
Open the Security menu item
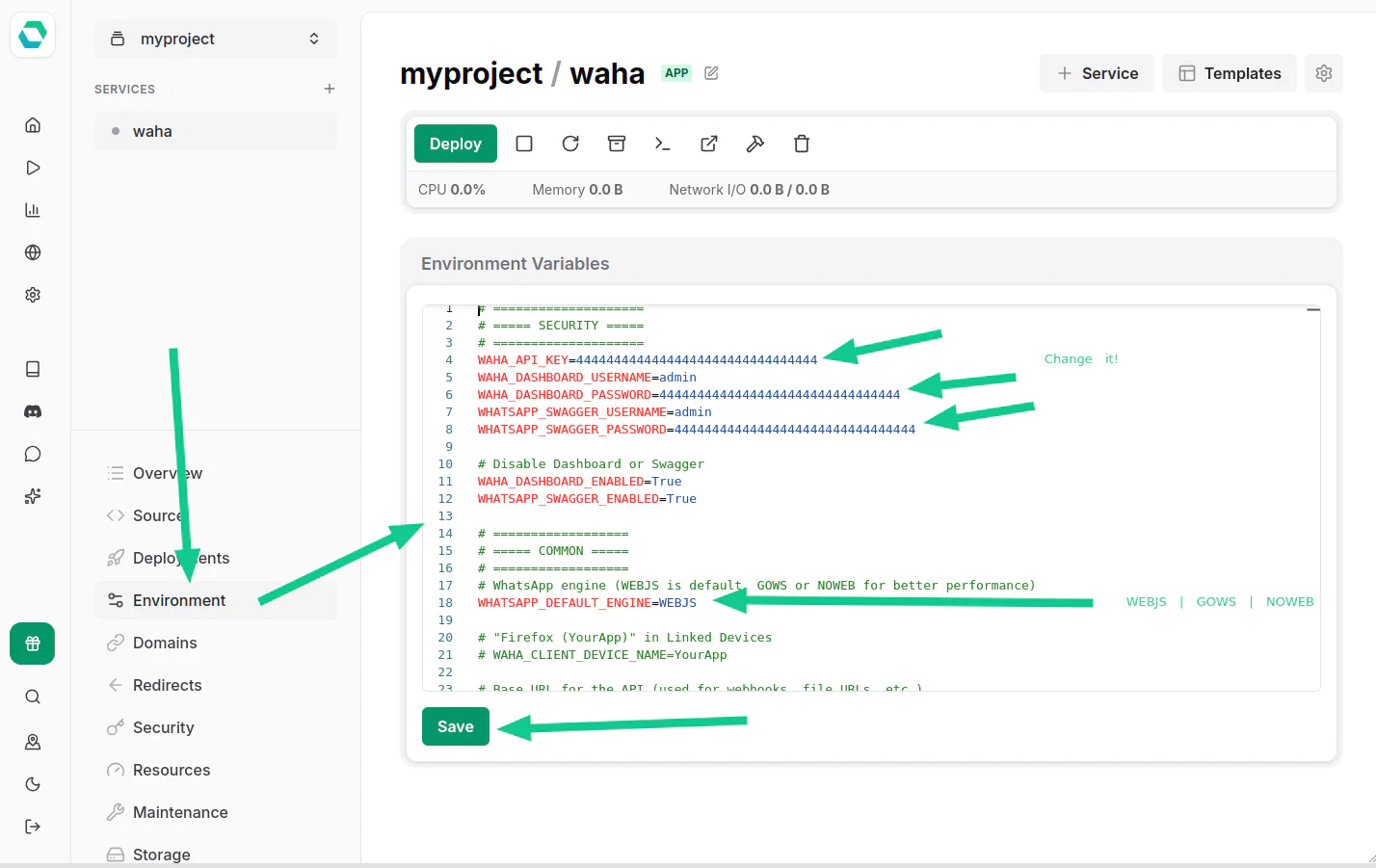point(163,727)
